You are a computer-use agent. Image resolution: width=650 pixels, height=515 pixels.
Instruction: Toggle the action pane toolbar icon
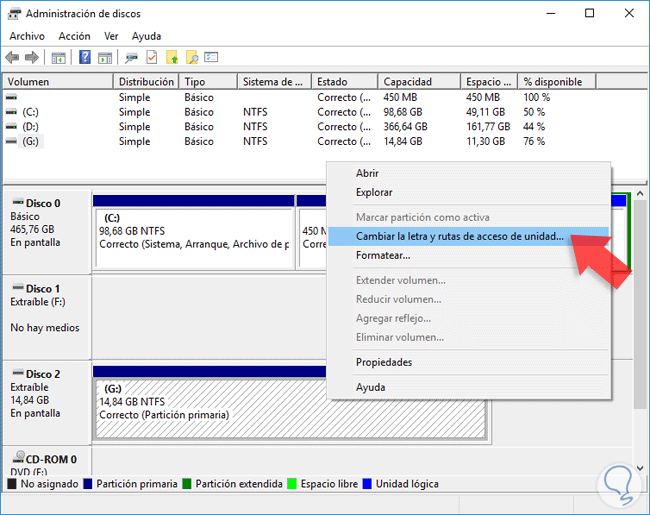click(x=105, y=58)
